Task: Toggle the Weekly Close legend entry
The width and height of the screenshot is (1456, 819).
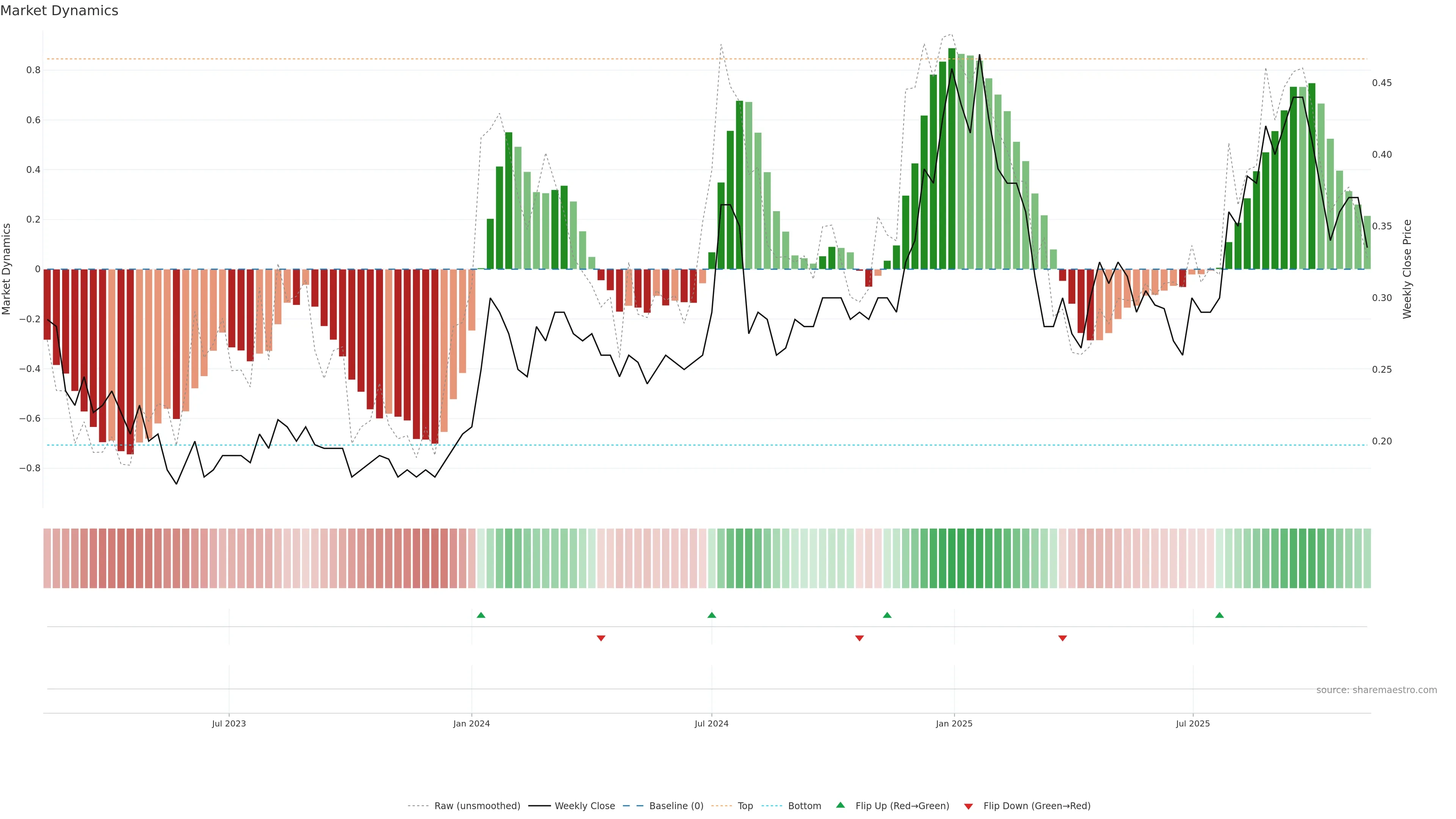Action: click(x=584, y=806)
